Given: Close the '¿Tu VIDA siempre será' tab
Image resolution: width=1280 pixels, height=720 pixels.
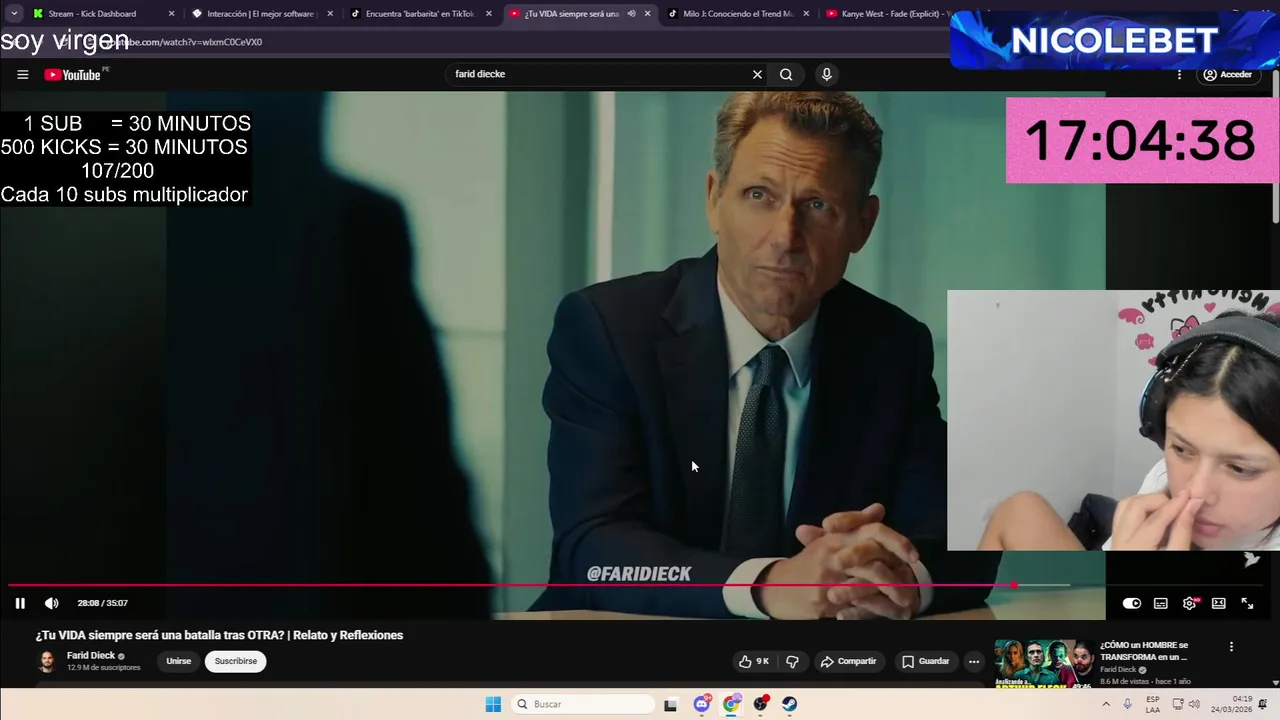Looking at the screenshot, I should [647, 14].
